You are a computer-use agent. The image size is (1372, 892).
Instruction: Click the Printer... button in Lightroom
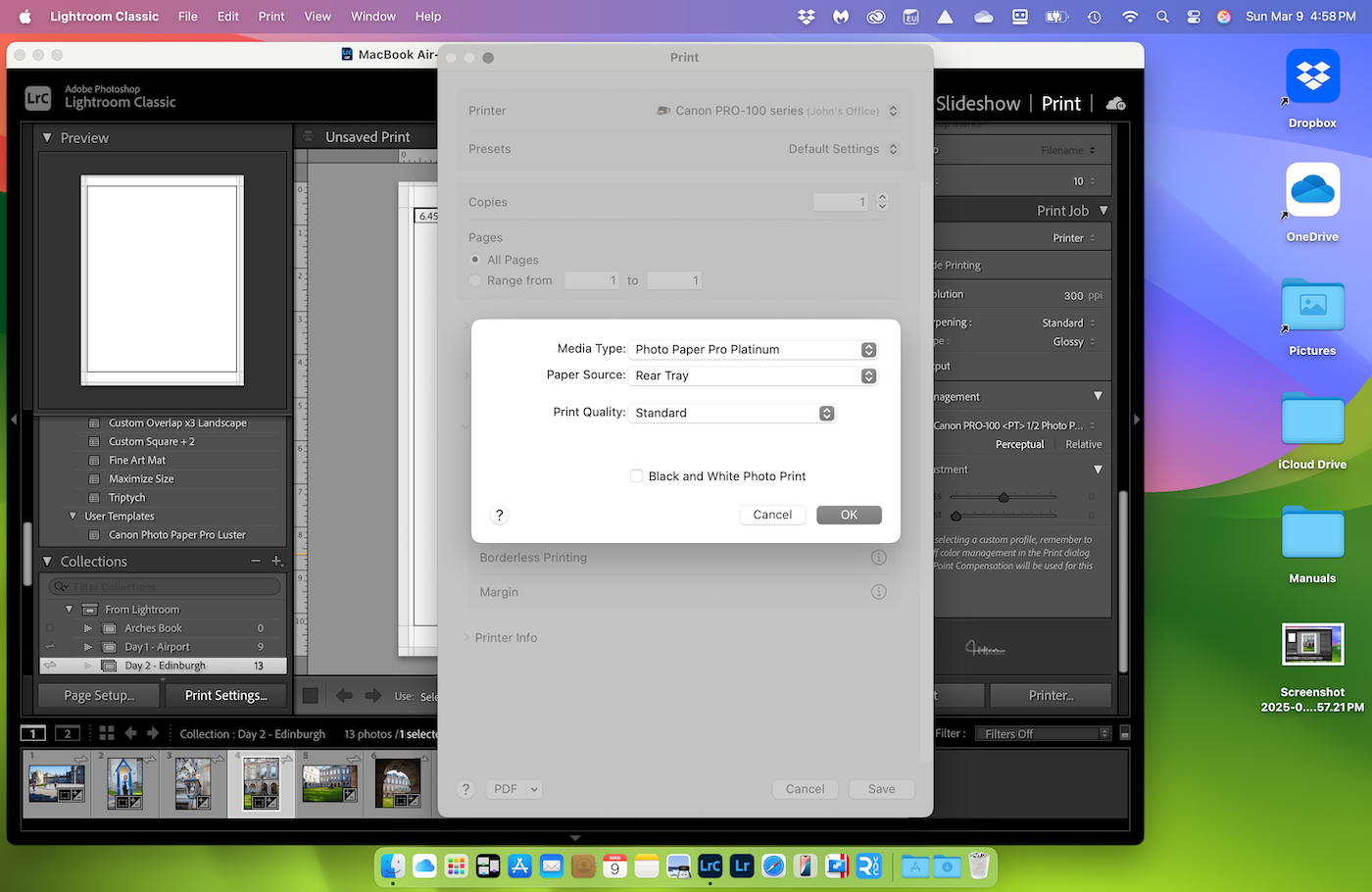click(x=1051, y=696)
